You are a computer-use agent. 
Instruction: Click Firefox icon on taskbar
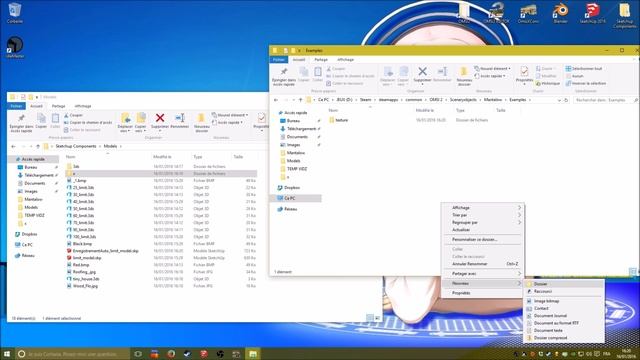pyautogui.click(x=171, y=353)
